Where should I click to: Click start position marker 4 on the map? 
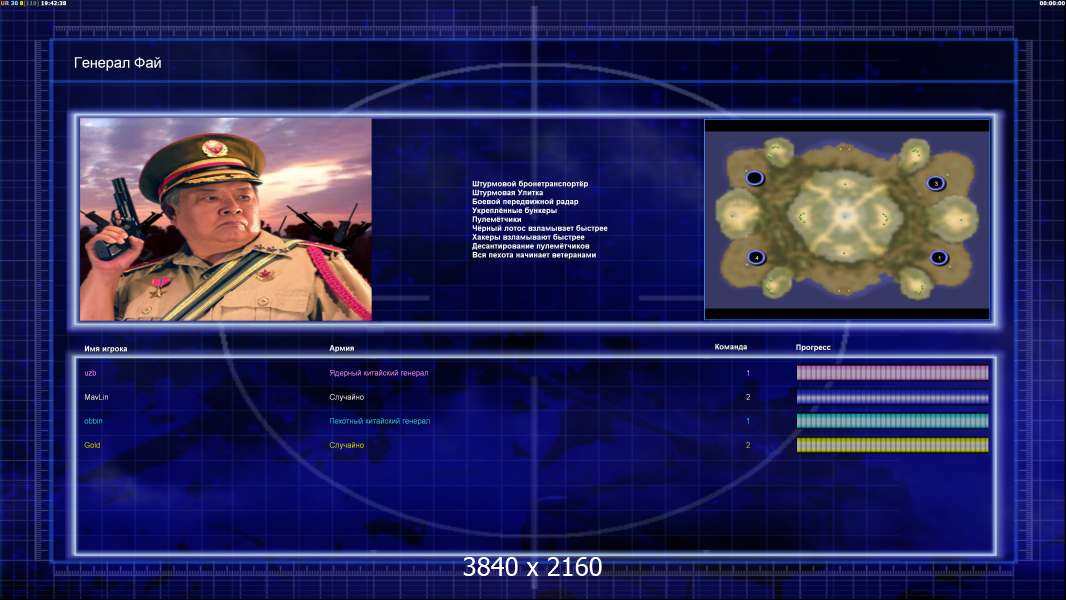point(756,258)
